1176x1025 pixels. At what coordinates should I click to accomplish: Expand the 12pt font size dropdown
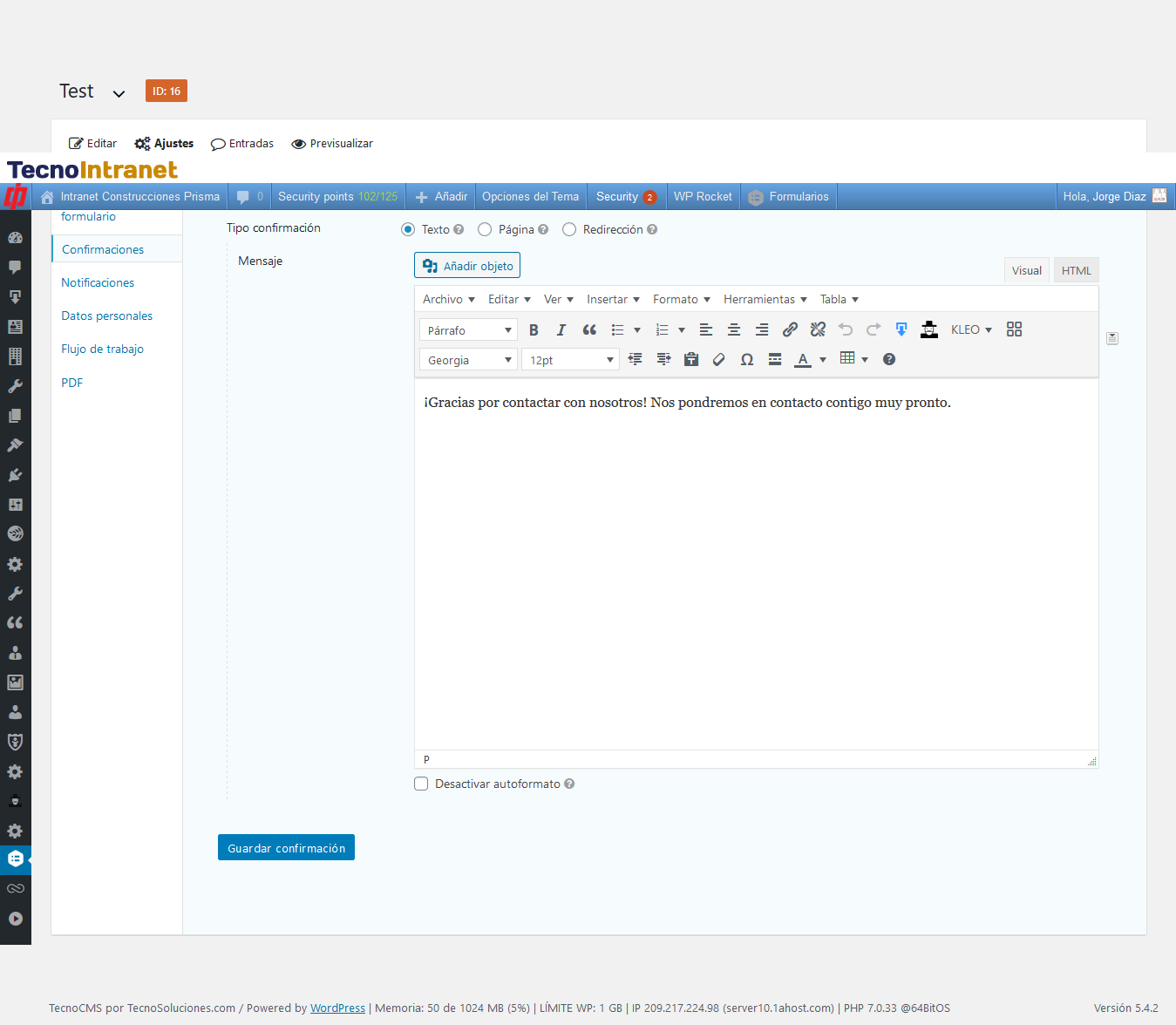[570, 360]
